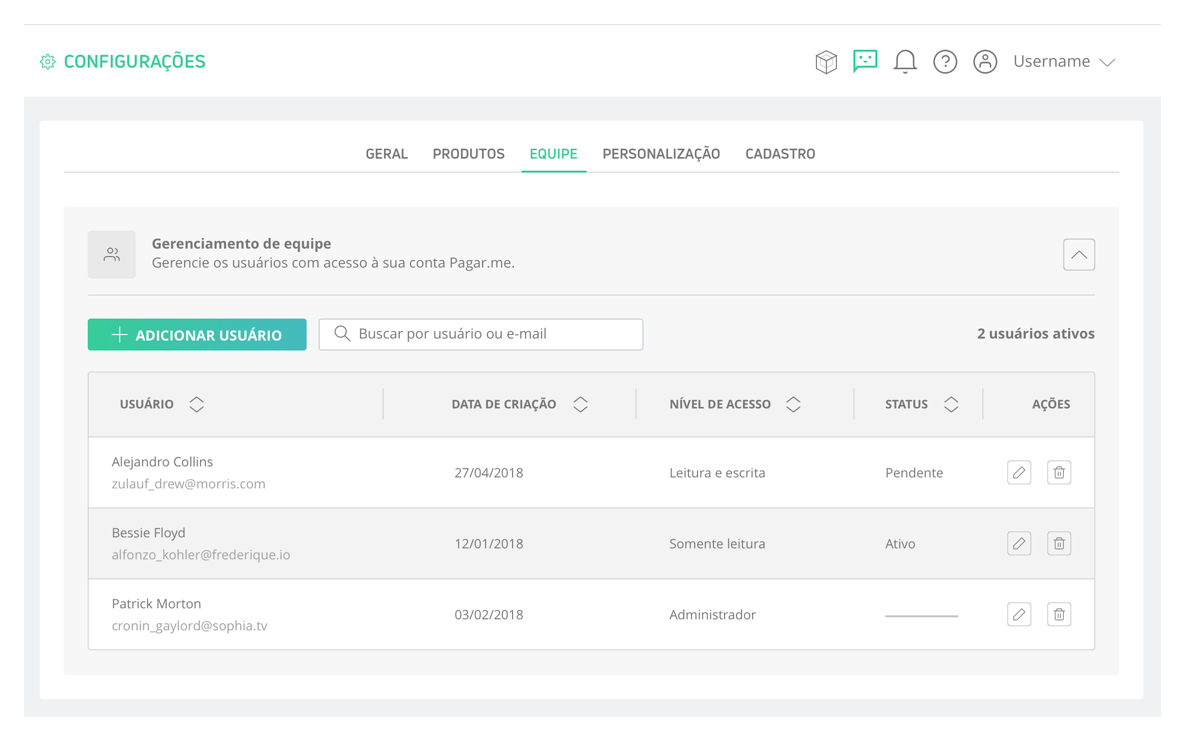Click the settings gear icon beside CONFIGURAÇÕES
The width and height of the screenshot is (1185, 741).
coord(46,61)
